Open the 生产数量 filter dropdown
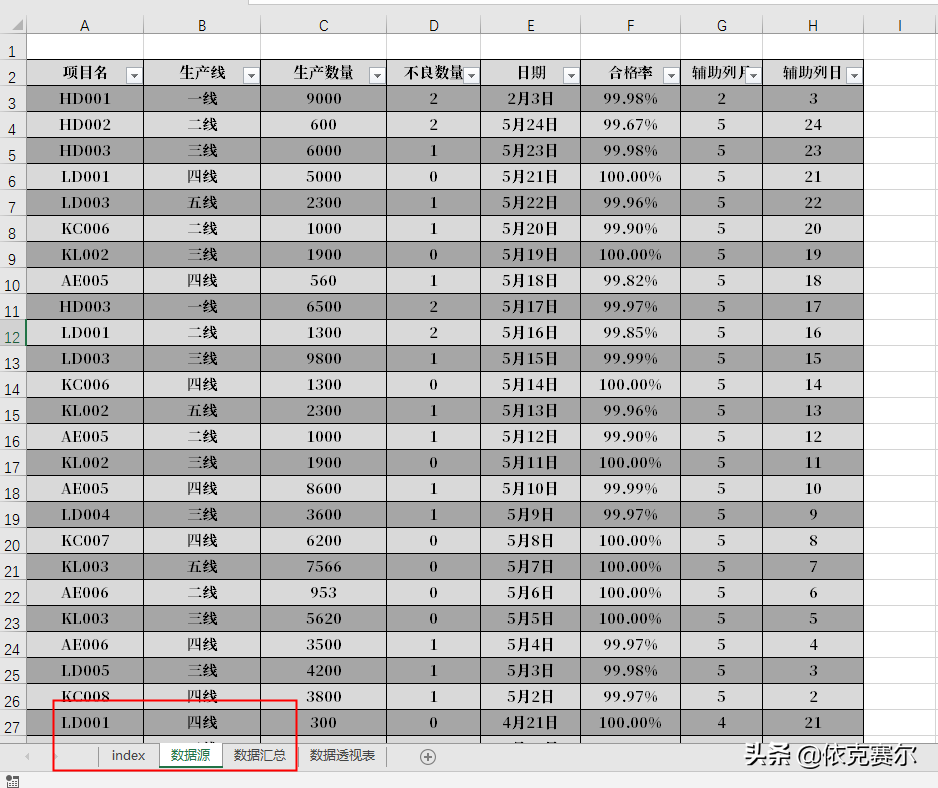The width and height of the screenshot is (938, 788). 377,75
